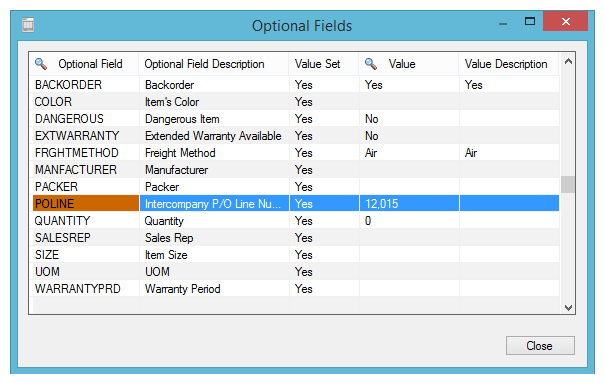This screenshot has height=384, width=605.
Task: Click the Close button
Action: (540, 345)
